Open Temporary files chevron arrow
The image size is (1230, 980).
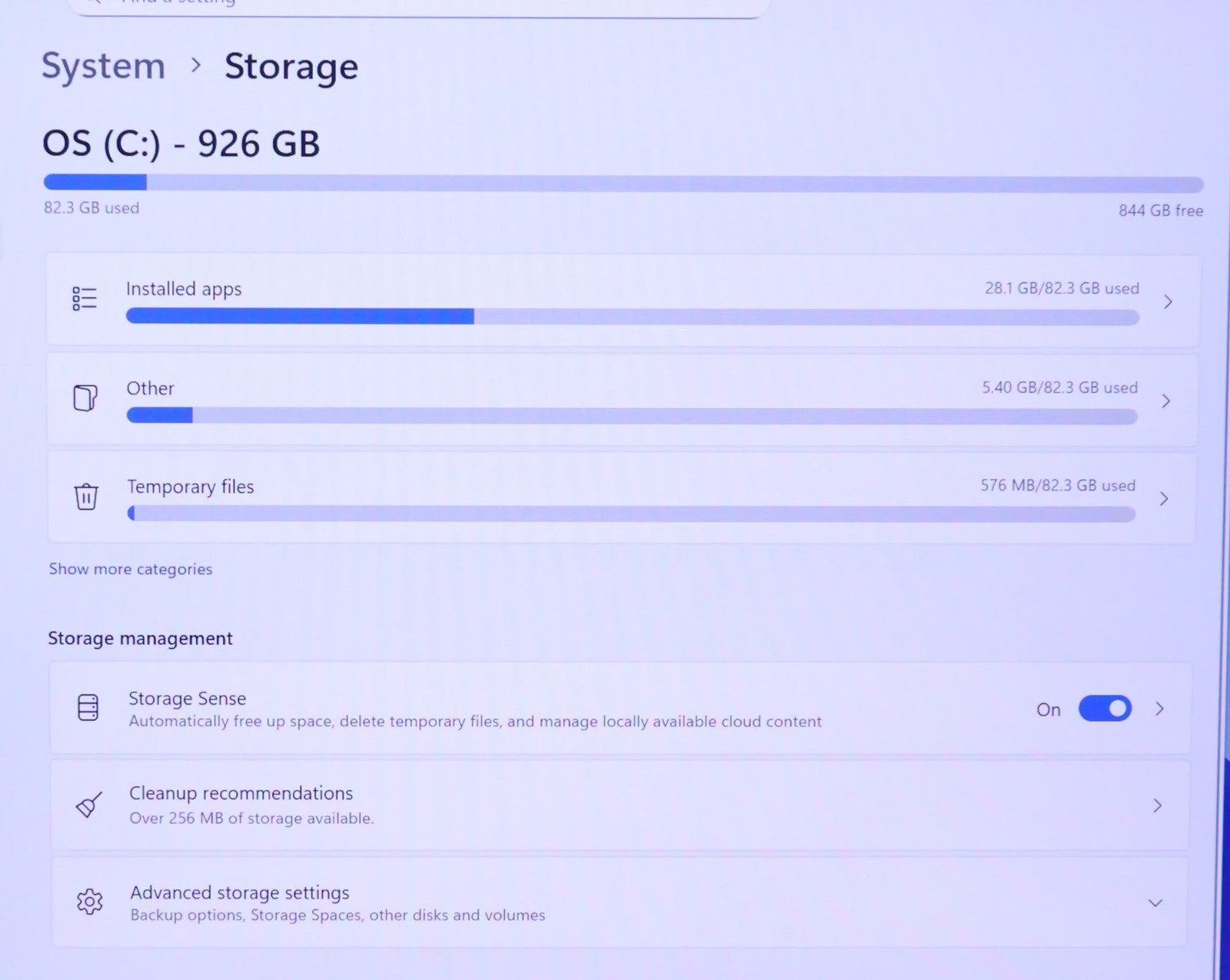1164,499
